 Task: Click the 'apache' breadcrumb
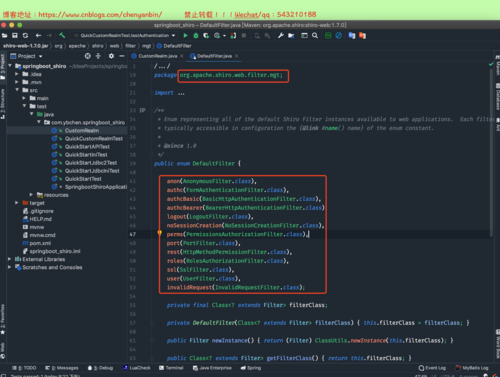77,46
